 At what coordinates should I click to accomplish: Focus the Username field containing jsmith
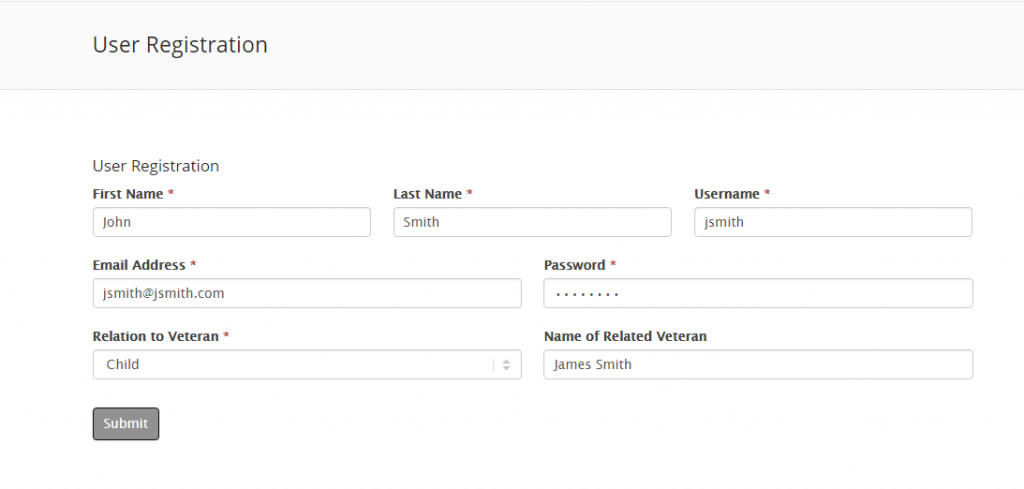[x=833, y=222]
